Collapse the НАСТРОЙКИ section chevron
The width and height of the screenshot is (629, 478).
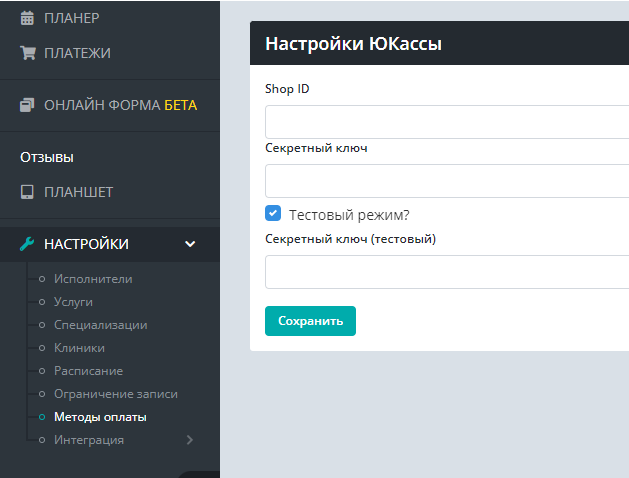point(190,244)
